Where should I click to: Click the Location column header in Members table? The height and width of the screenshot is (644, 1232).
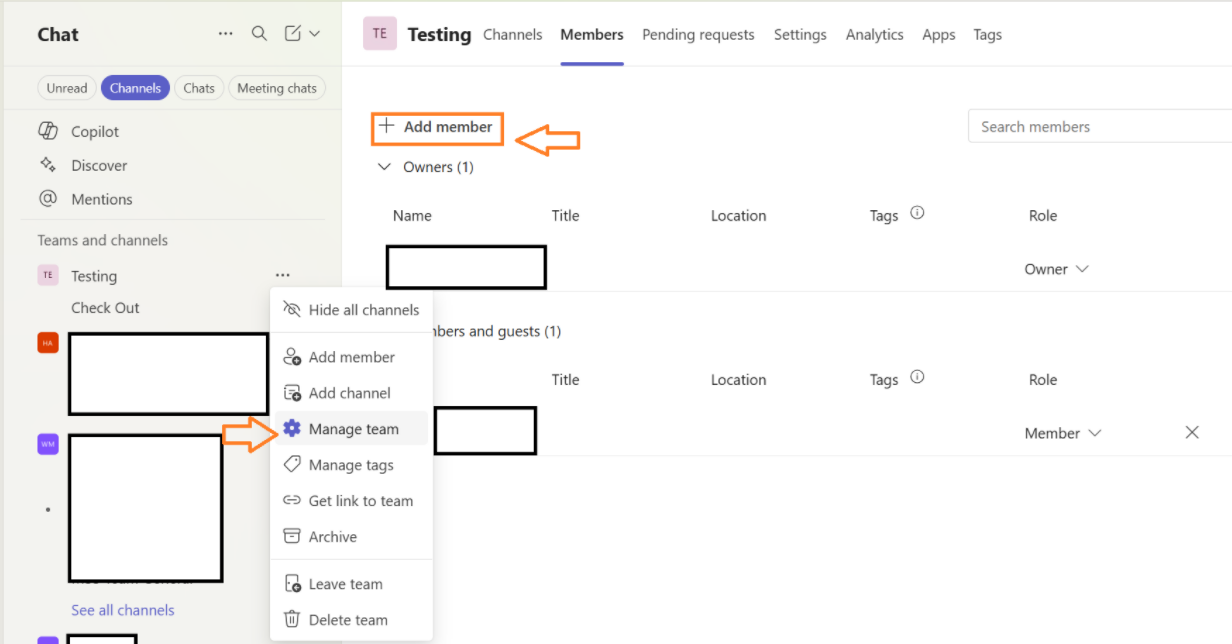[x=738, y=380]
